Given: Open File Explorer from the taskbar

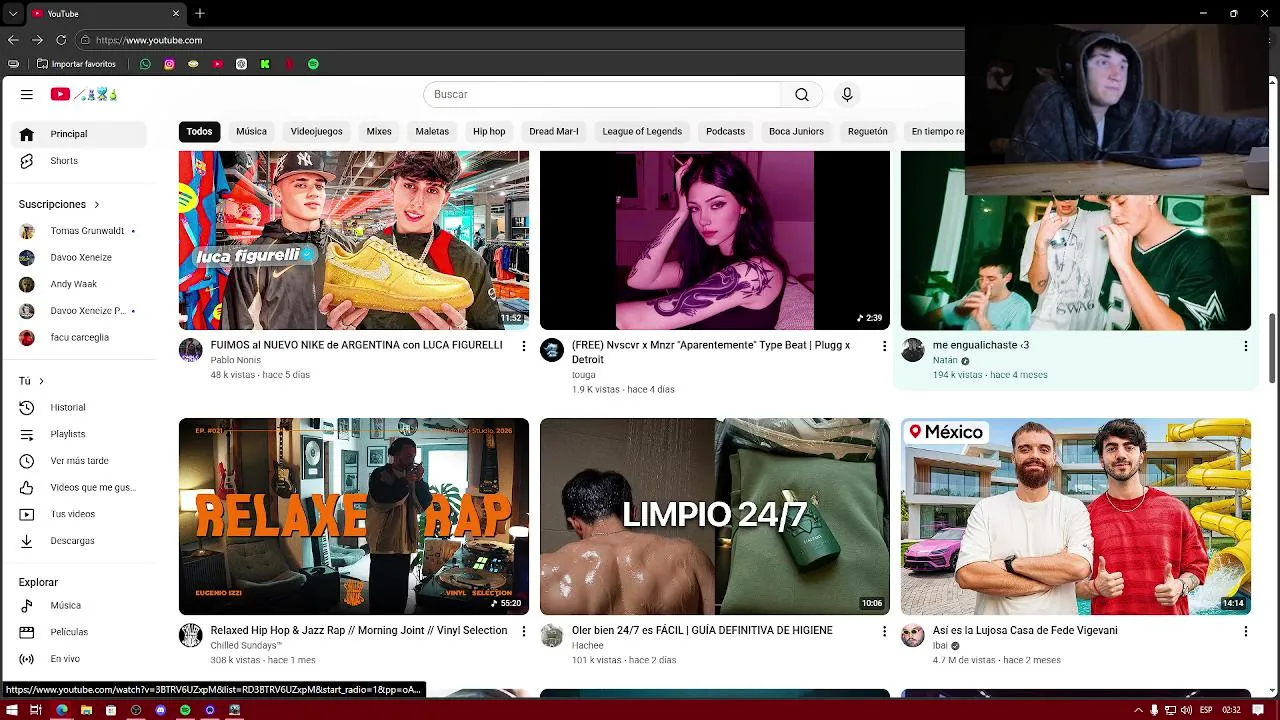Looking at the screenshot, I should [86, 710].
